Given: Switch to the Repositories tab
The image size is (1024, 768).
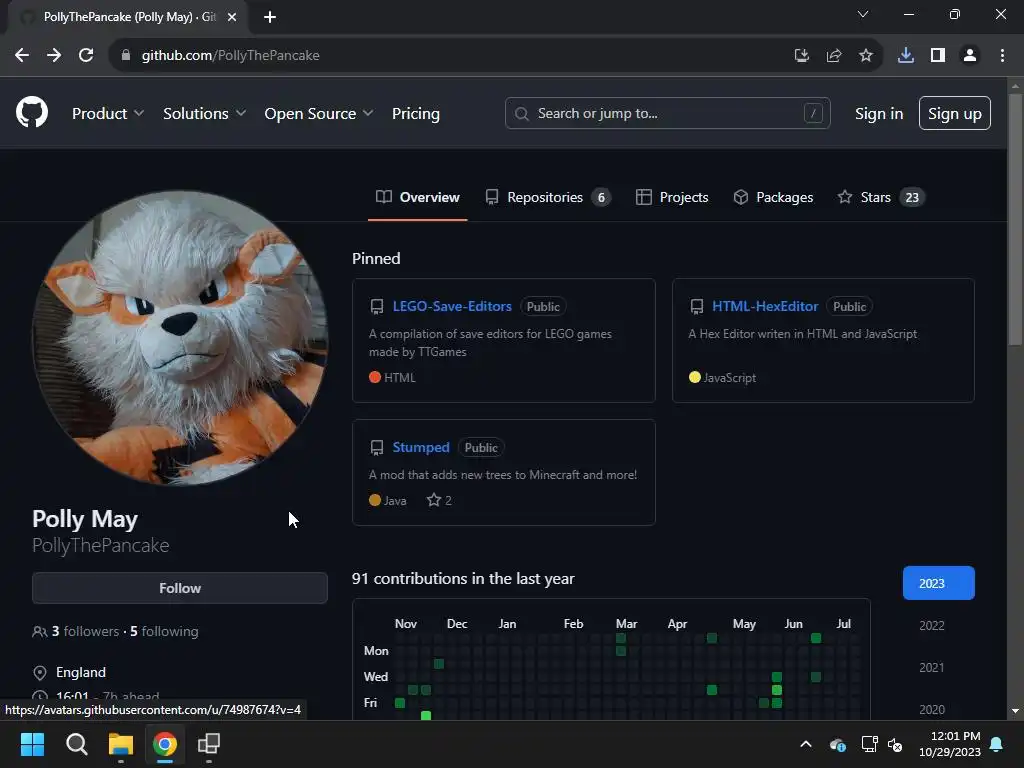Looking at the screenshot, I should coord(548,197).
